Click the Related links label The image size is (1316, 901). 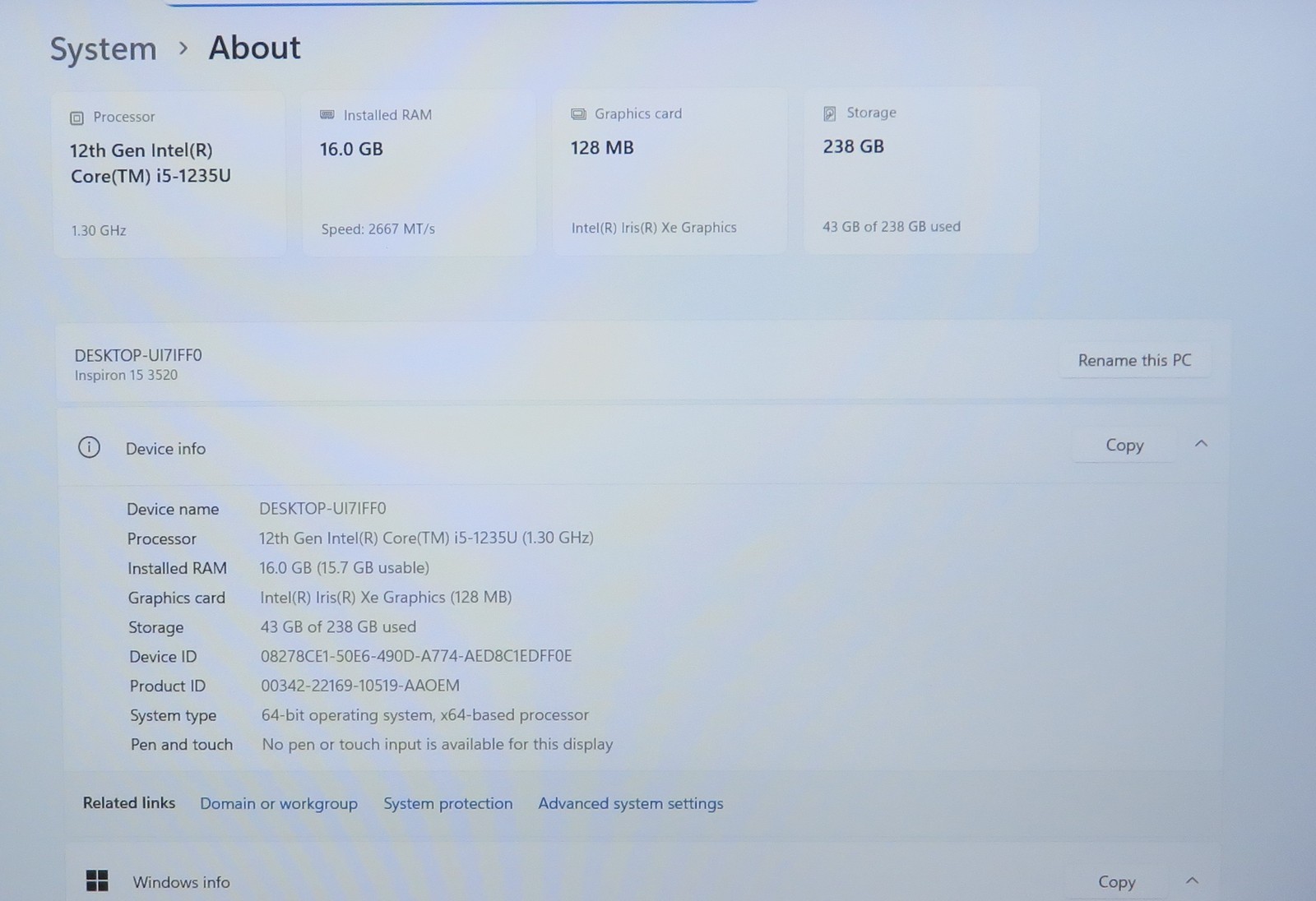129,802
